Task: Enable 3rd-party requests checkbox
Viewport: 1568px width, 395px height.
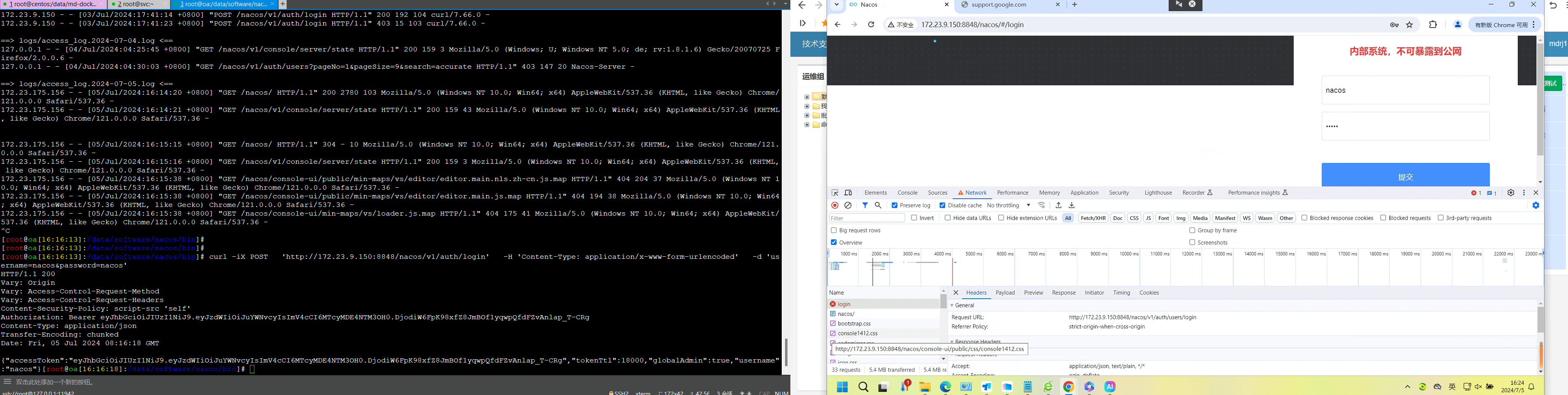Action: click(x=1441, y=218)
